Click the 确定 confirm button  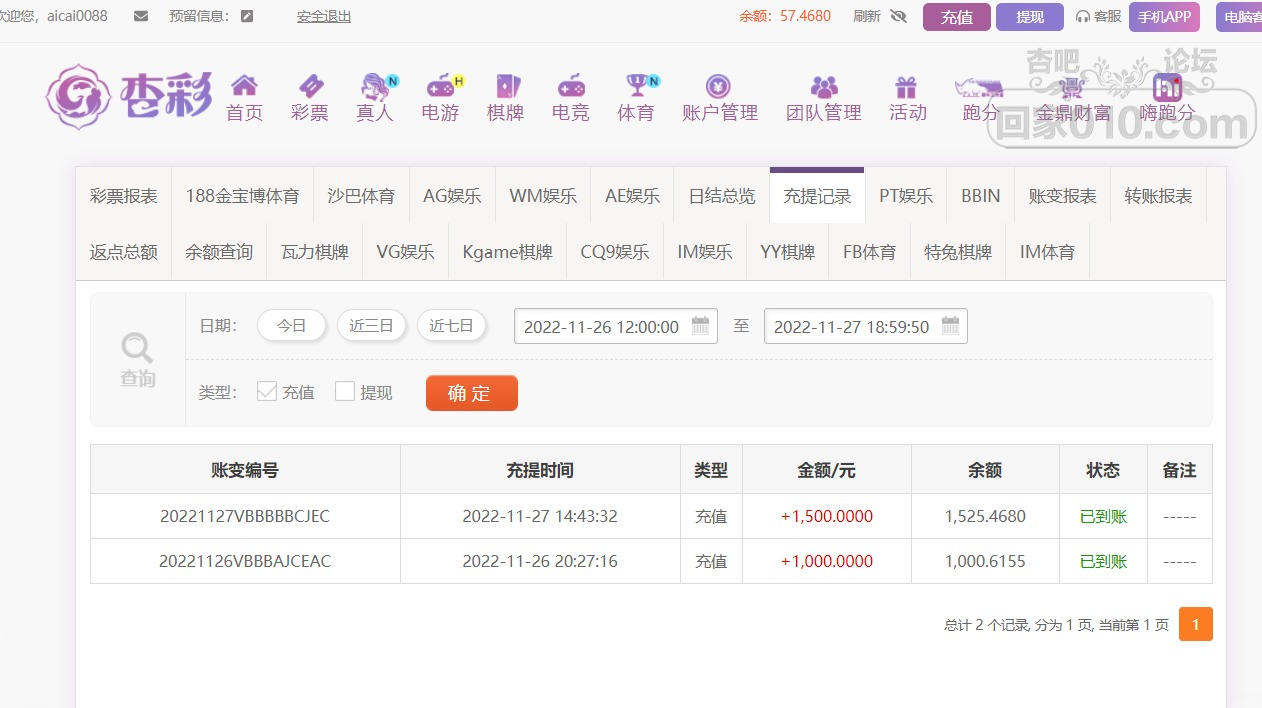click(x=472, y=393)
